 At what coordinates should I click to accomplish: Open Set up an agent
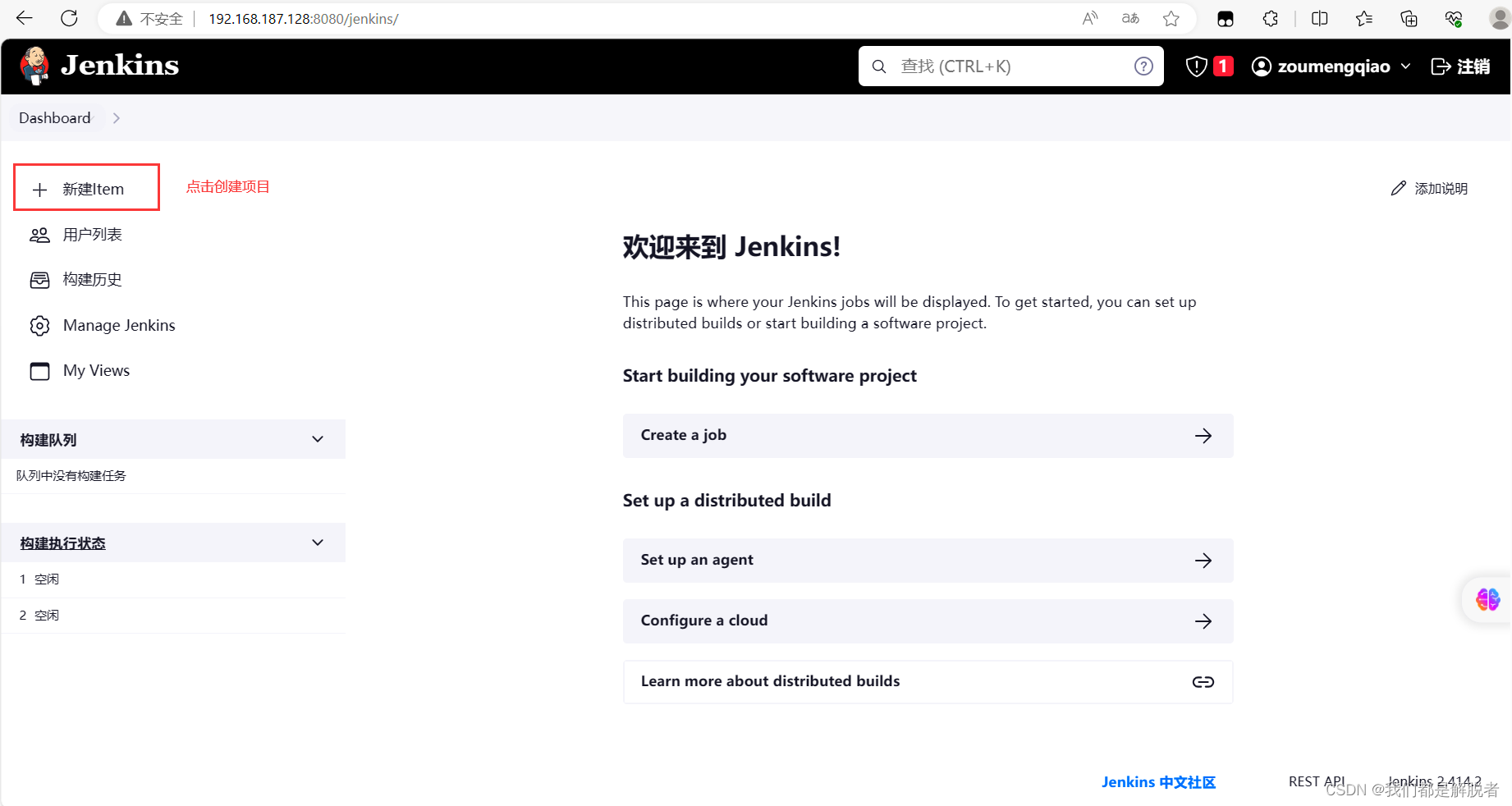click(928, 560)
